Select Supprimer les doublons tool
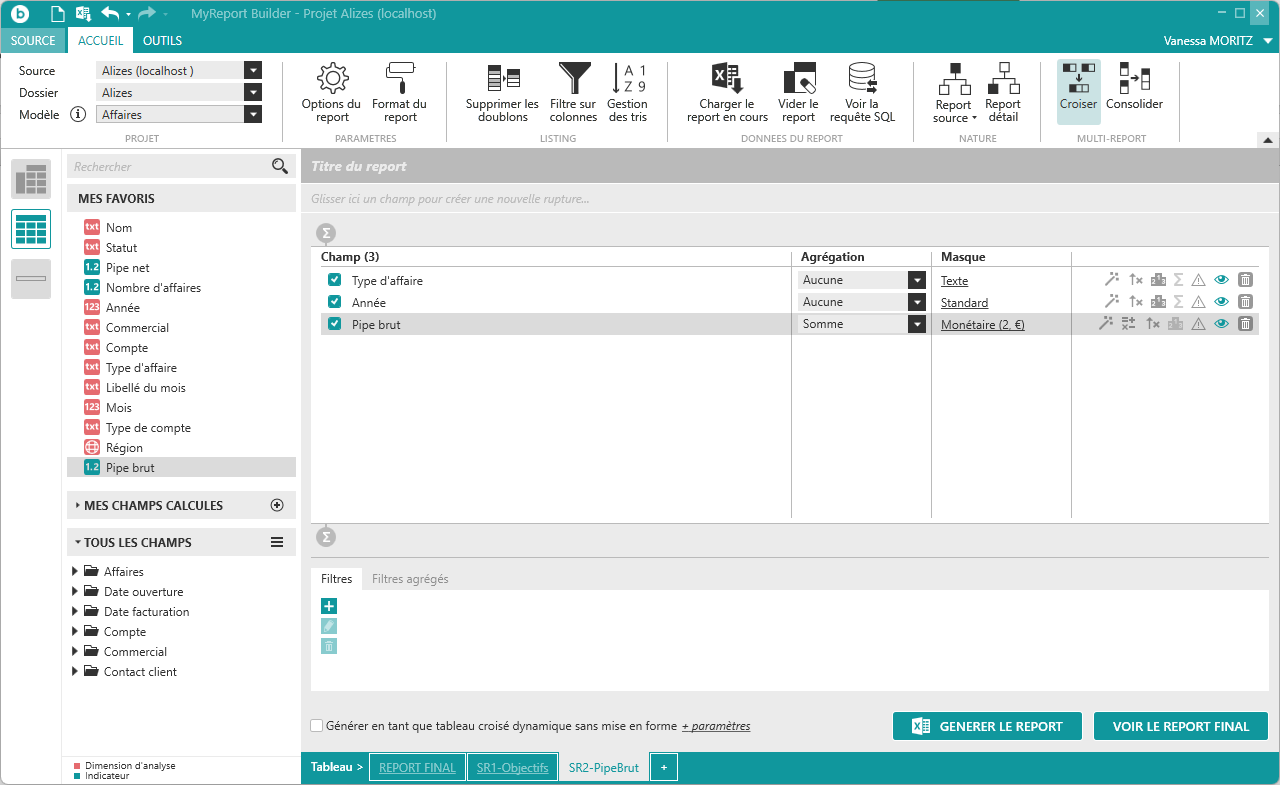The width and height of the screenshot is (1280, 785). 502,80
